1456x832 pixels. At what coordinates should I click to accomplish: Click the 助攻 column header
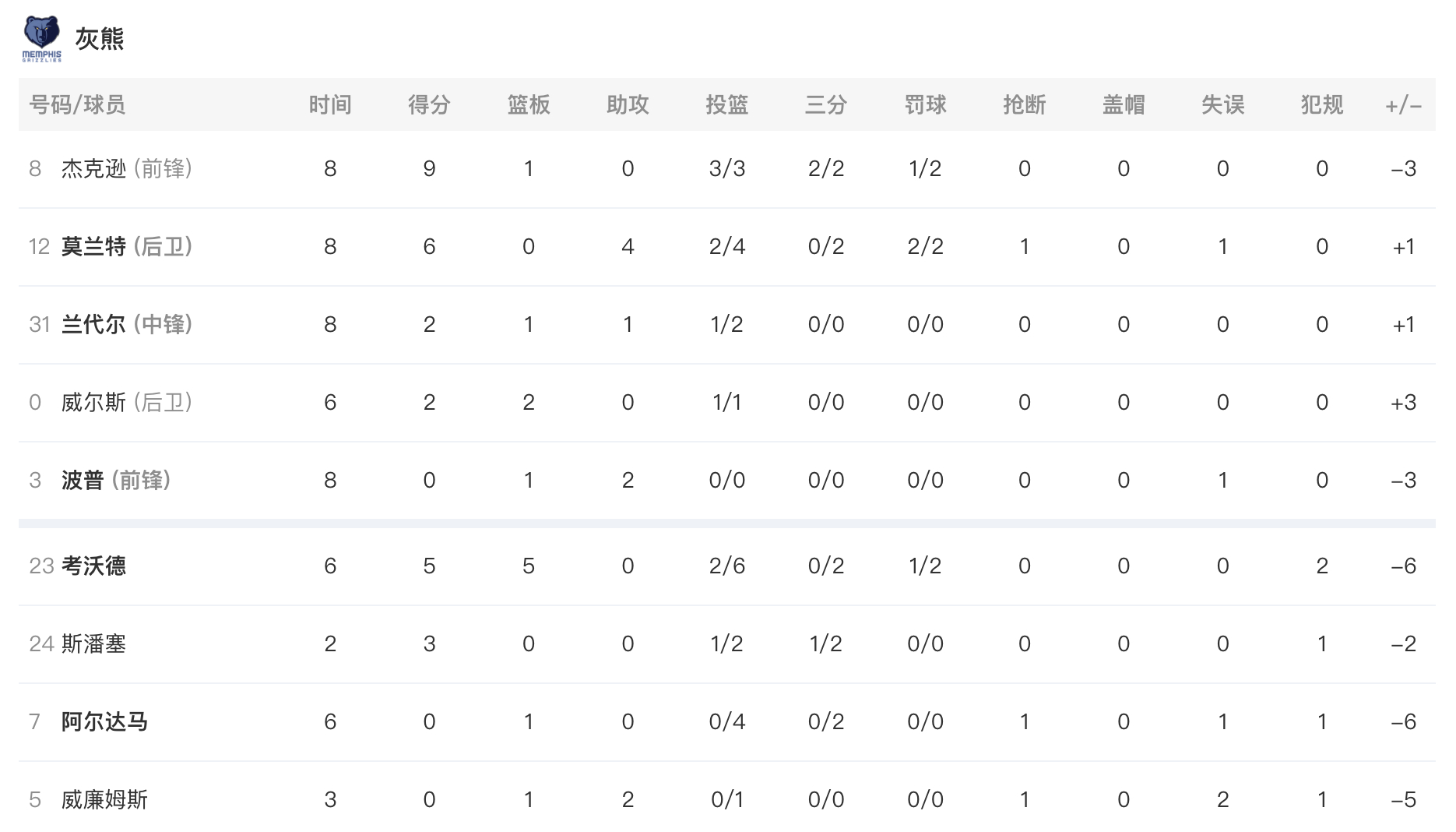pyautogui.click(x=628, y=104)
